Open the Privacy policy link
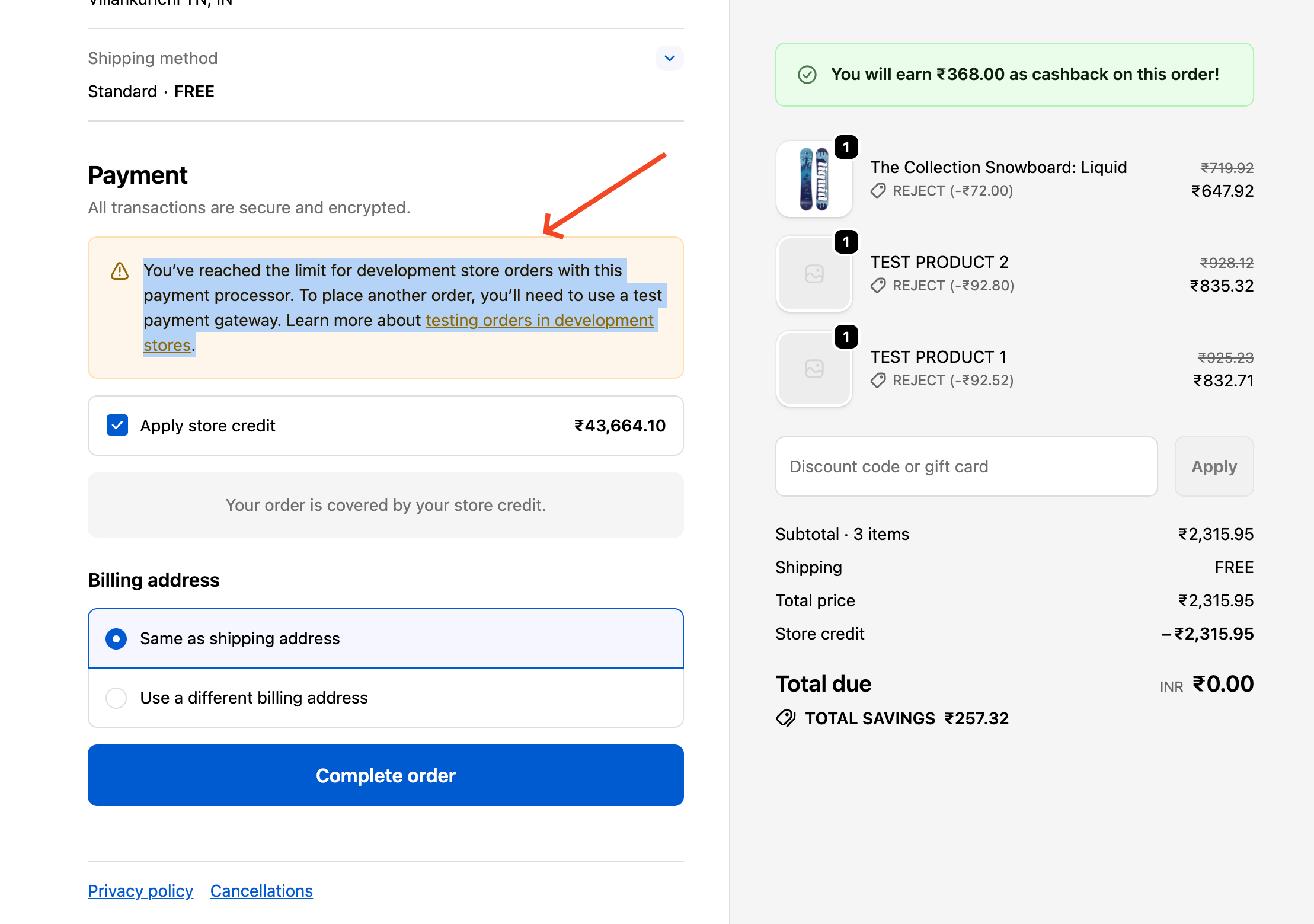Image resolution: width=1314 pixels, height=924 pixels. point(140,891)
